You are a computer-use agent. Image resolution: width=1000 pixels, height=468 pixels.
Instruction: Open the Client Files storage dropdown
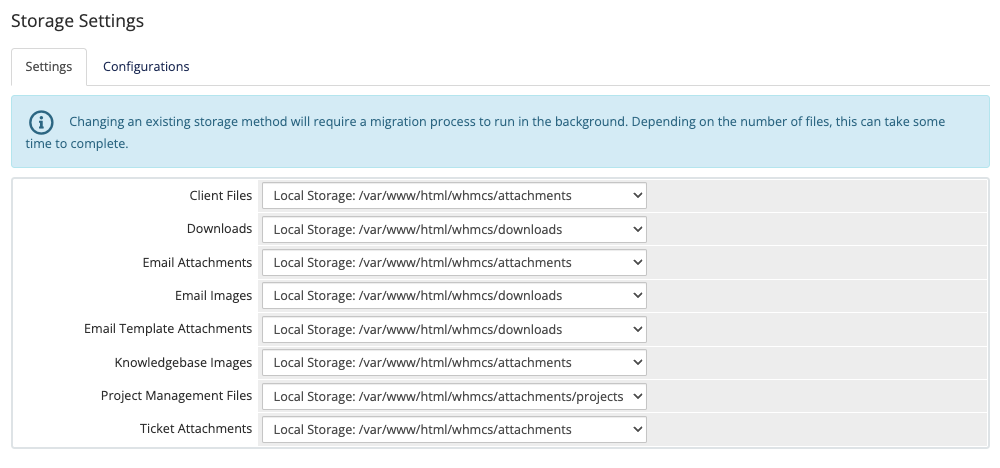454,196
